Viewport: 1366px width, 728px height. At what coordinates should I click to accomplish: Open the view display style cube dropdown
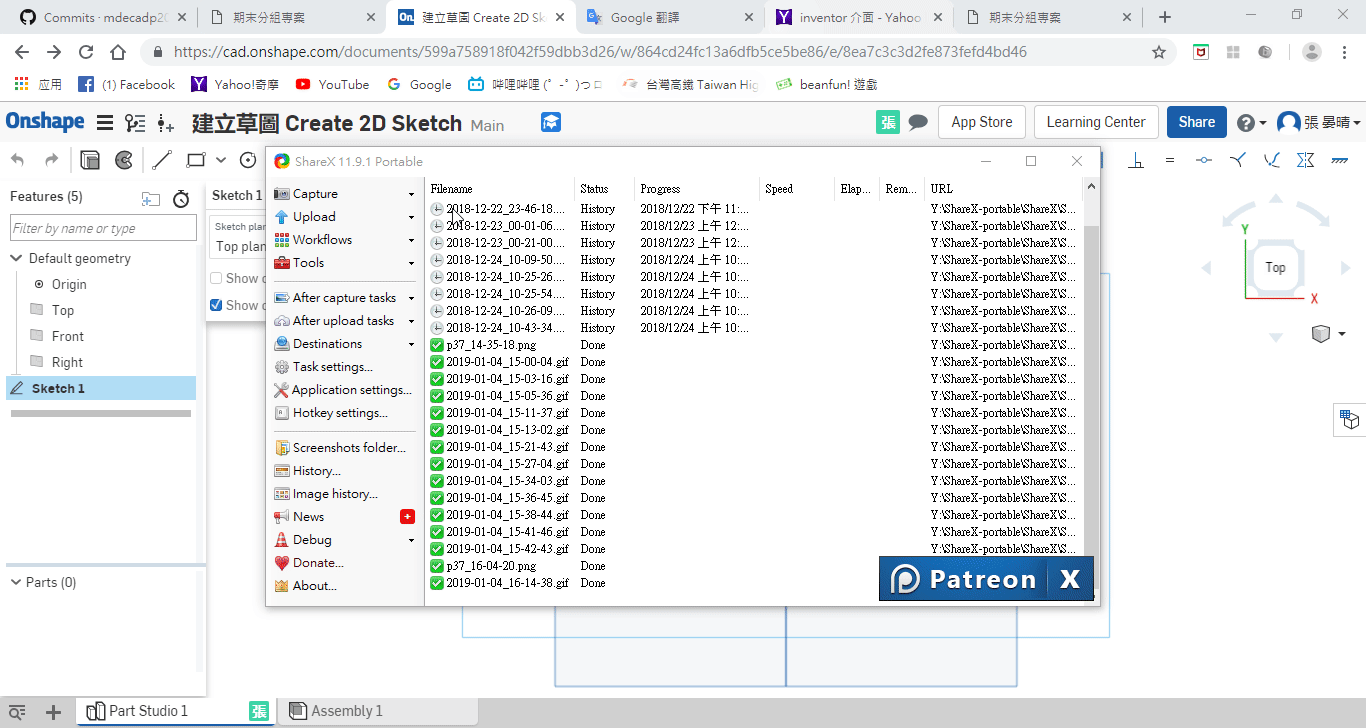tap(1328, 334)
